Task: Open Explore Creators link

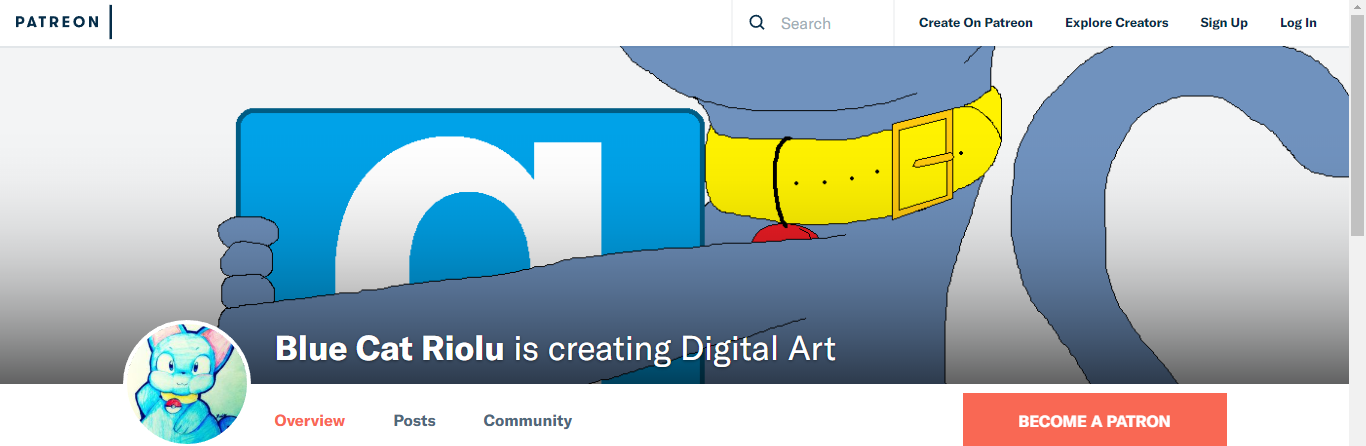Action: pyautogui.click(x=1116, y=23)
